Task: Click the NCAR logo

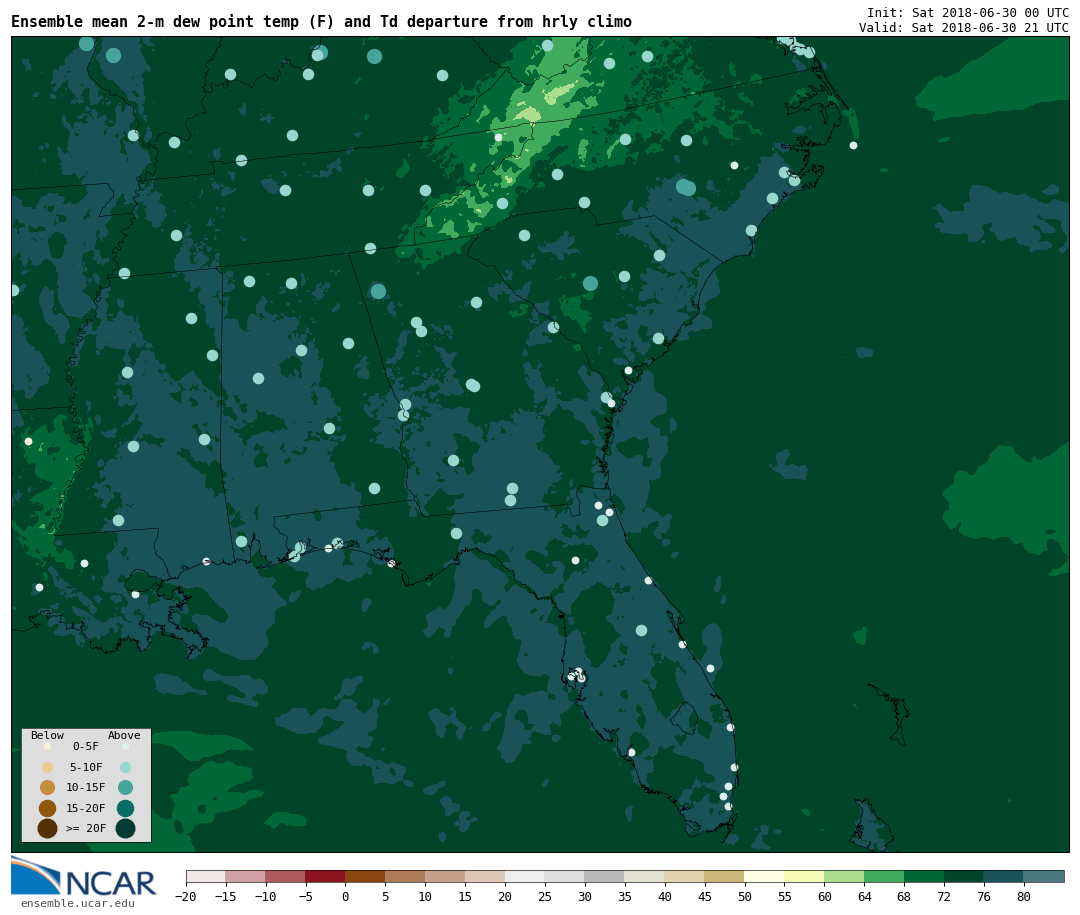Action: point(84,876)
